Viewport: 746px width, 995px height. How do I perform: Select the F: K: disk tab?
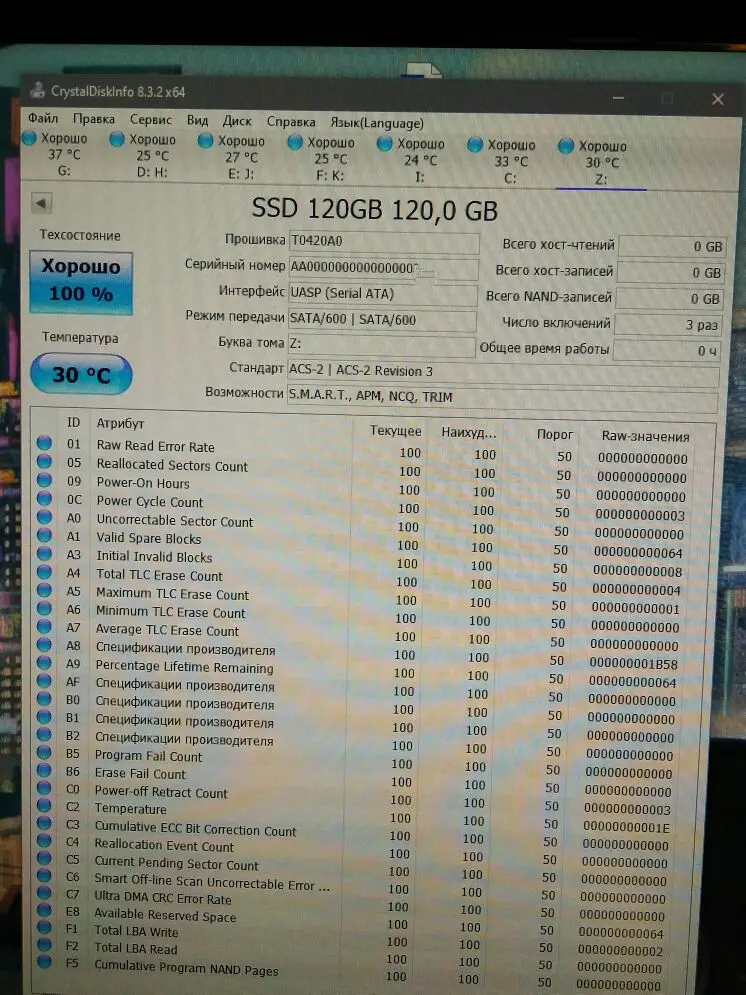(322, 158)
